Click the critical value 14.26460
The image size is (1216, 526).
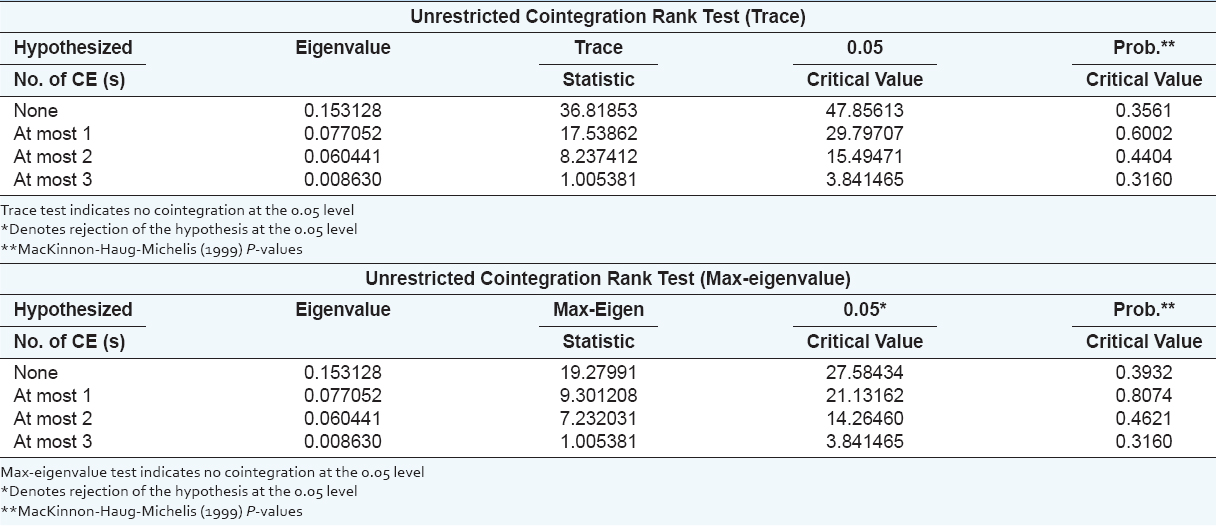(864, 419)
